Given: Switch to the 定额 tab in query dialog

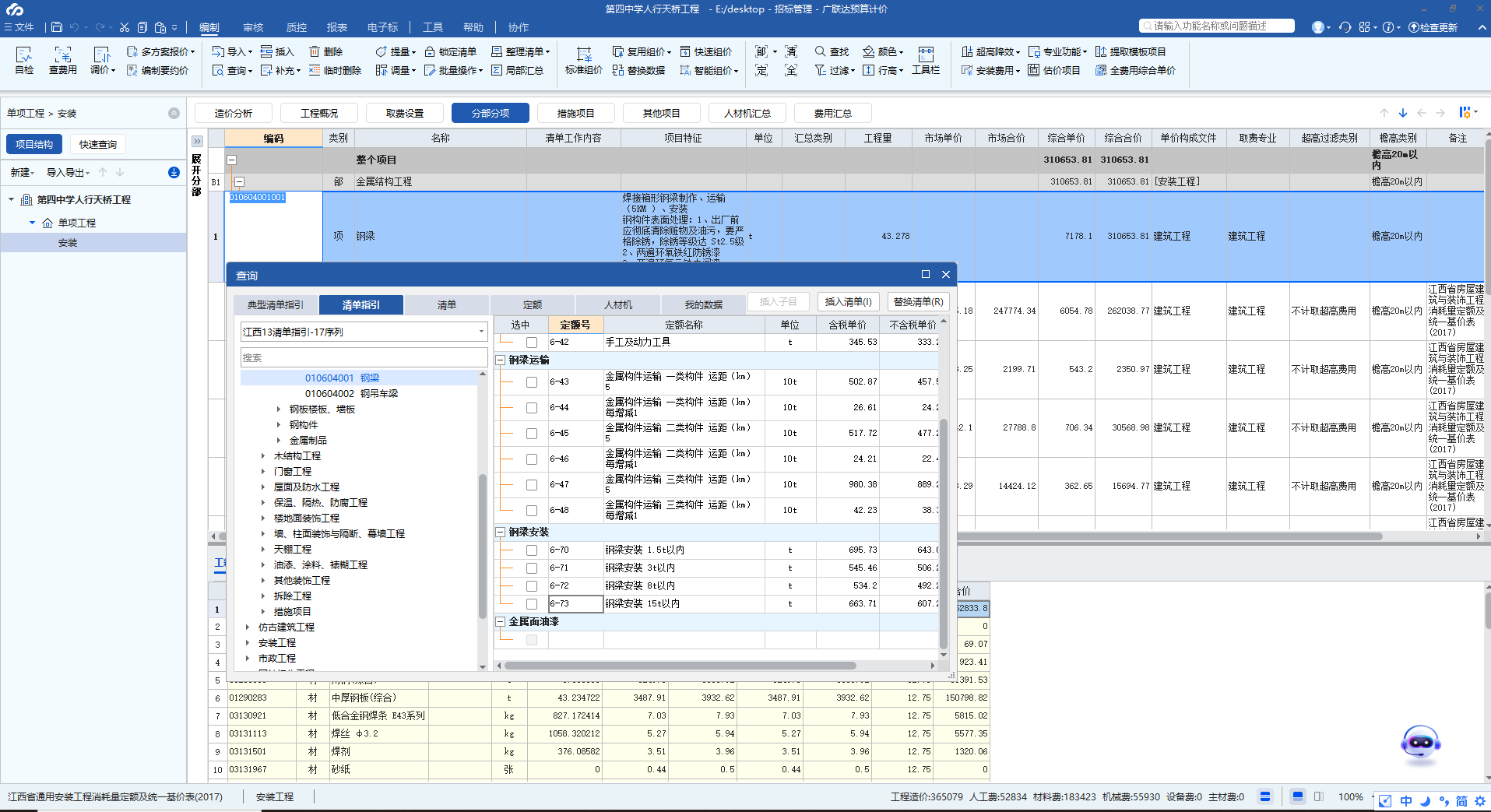Looking at the screenshot, I should 533,304.
